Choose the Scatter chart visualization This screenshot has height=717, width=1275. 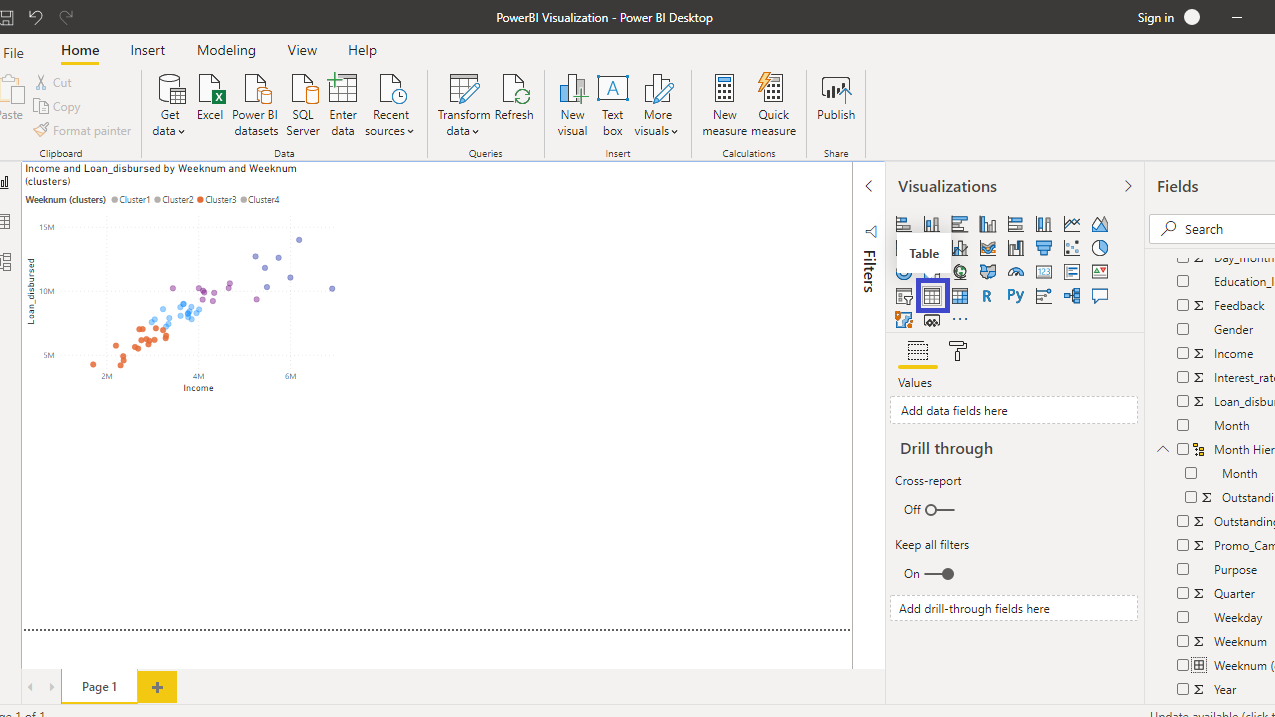click(1072, 248)
